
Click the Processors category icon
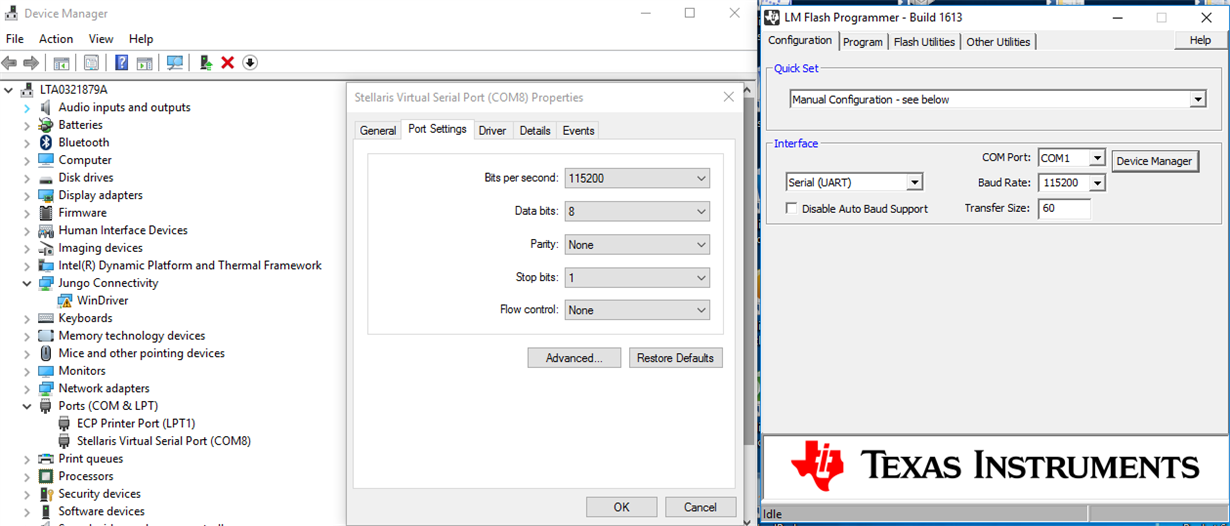click(x=46, y=476)
